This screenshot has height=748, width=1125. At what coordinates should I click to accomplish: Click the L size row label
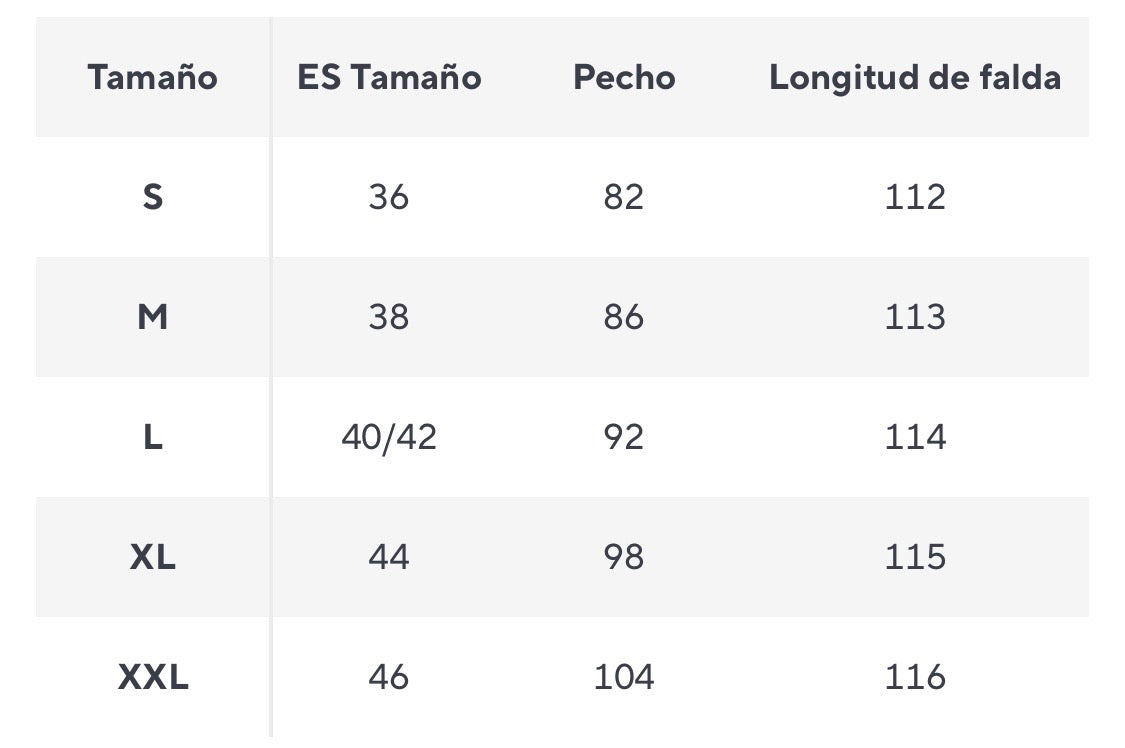tap(152, 437)
